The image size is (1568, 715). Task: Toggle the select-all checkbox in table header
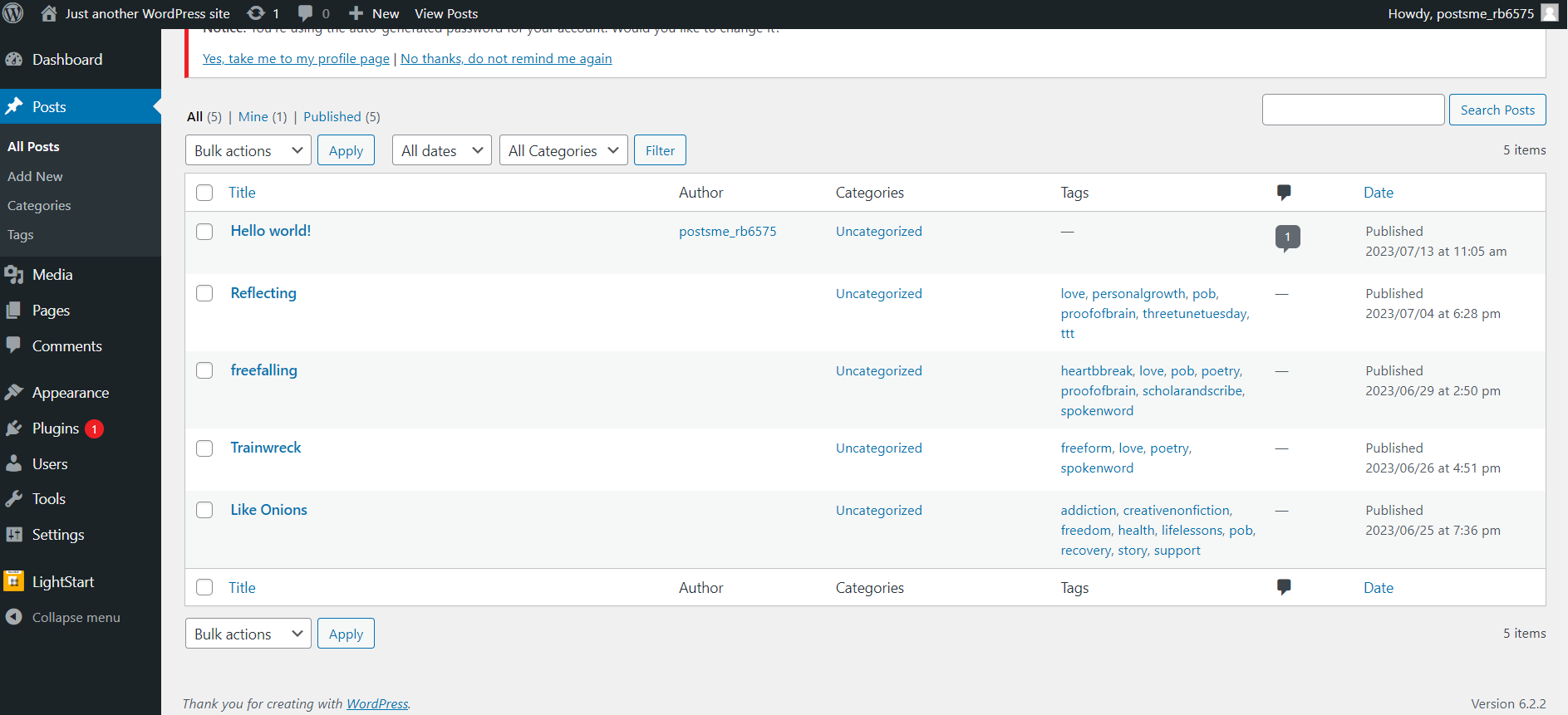[x=204, y=193]
